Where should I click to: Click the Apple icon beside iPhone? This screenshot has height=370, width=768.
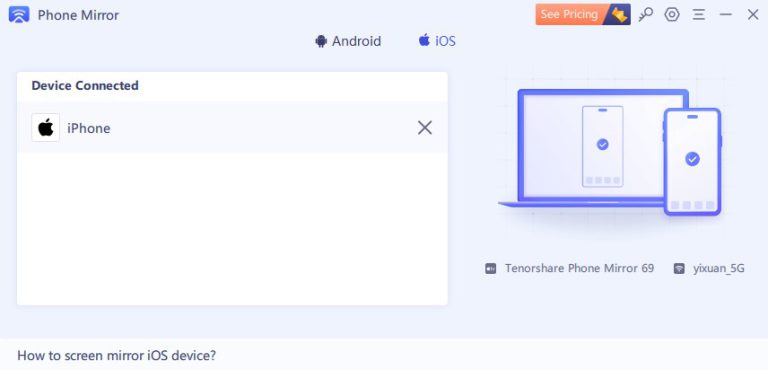(46, 128)
